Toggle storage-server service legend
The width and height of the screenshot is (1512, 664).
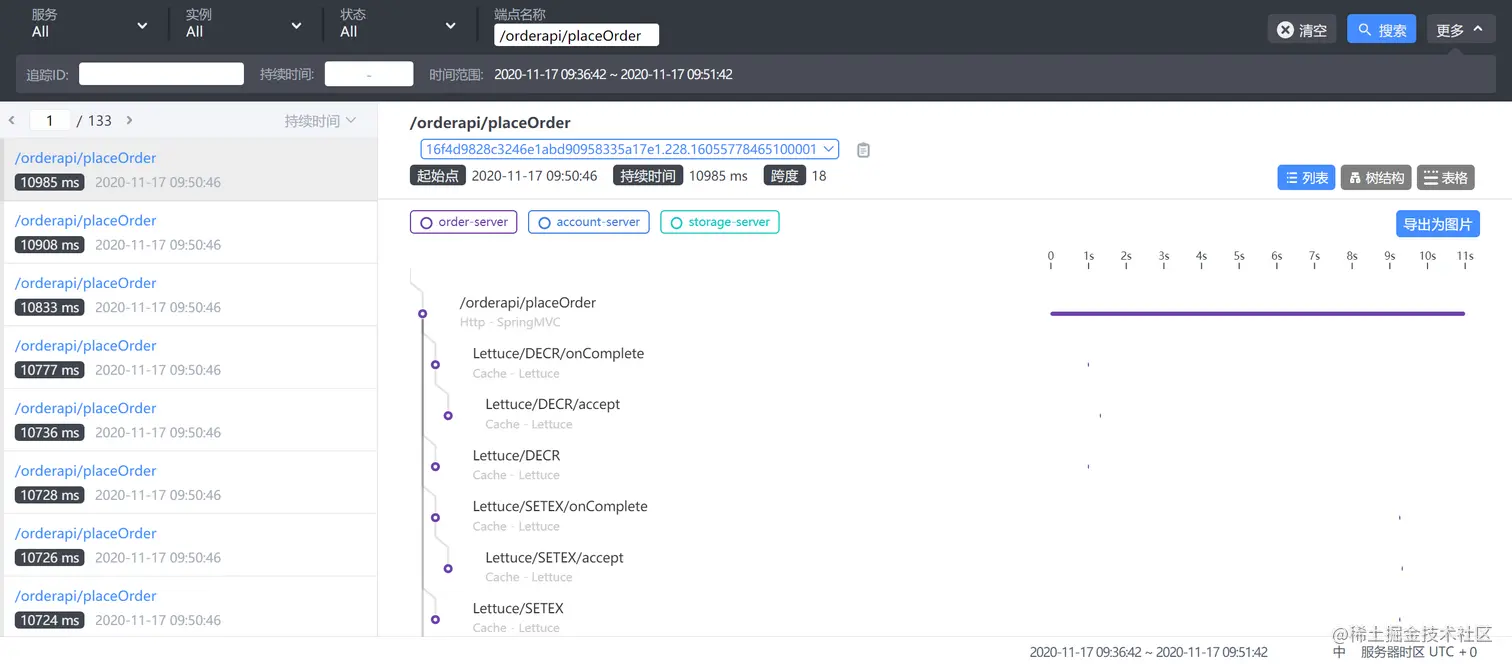coord(719,222)
